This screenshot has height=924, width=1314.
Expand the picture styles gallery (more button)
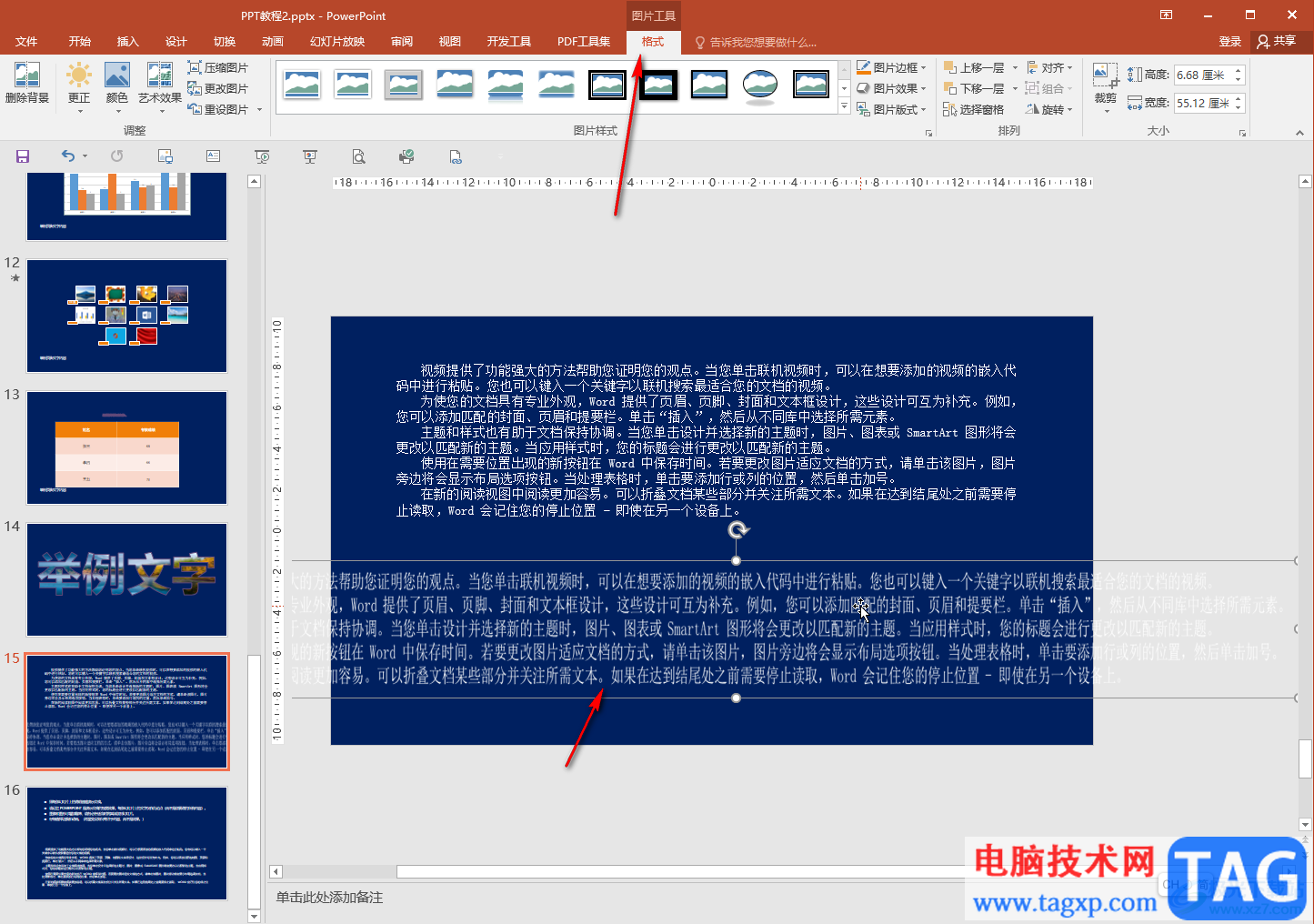[844, 107]
